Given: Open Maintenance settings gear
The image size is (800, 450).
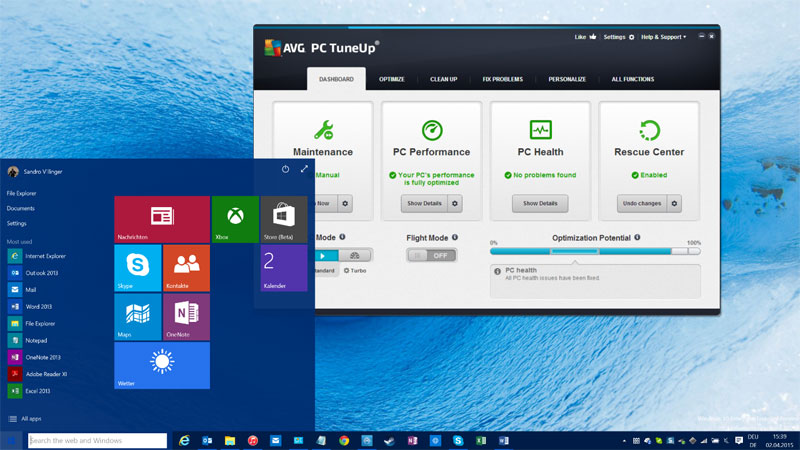Looking at the screenshot, I should point(345,203).
